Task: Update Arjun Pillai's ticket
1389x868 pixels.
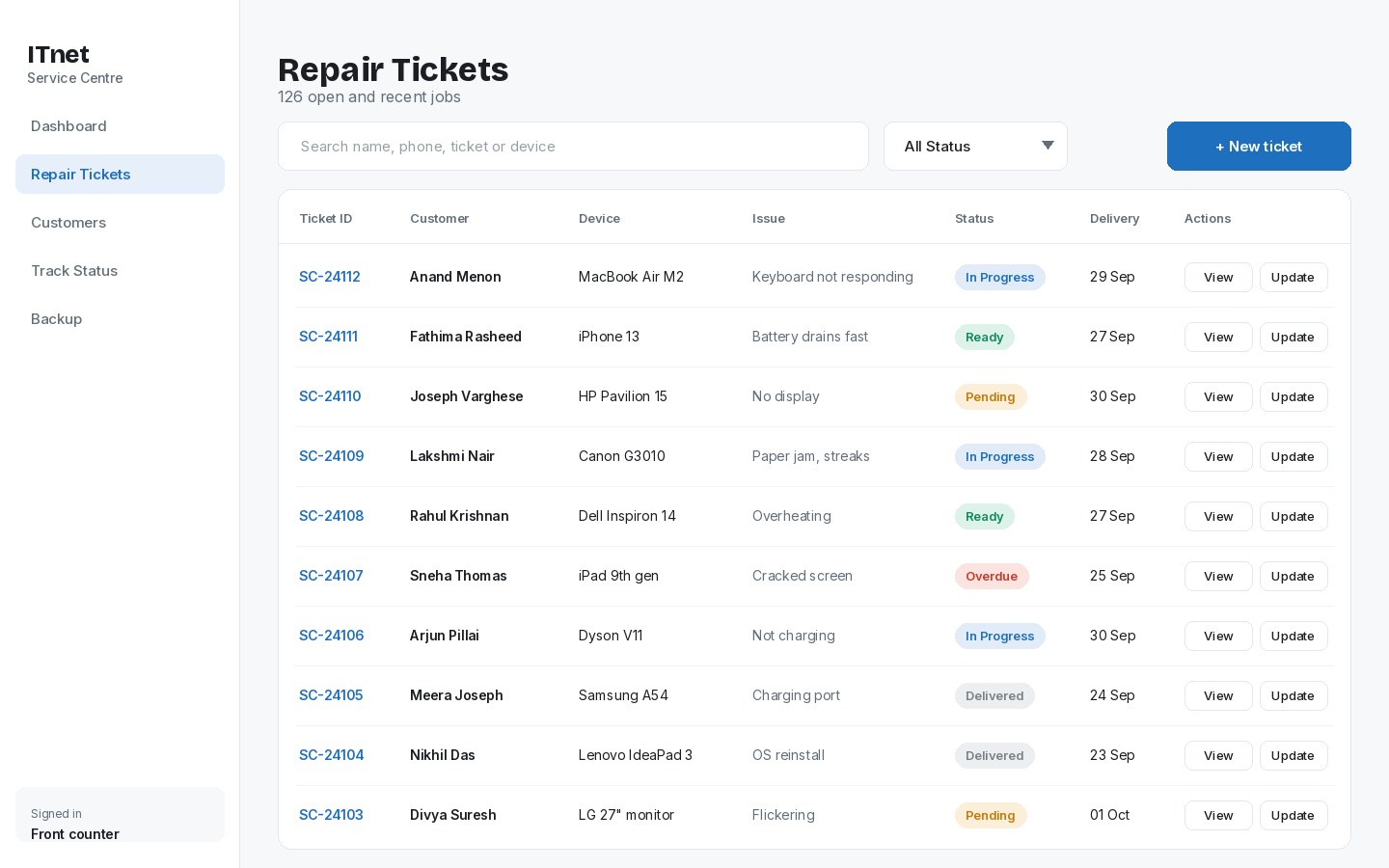Action: pyautogui.click(x=1294, y=636)
